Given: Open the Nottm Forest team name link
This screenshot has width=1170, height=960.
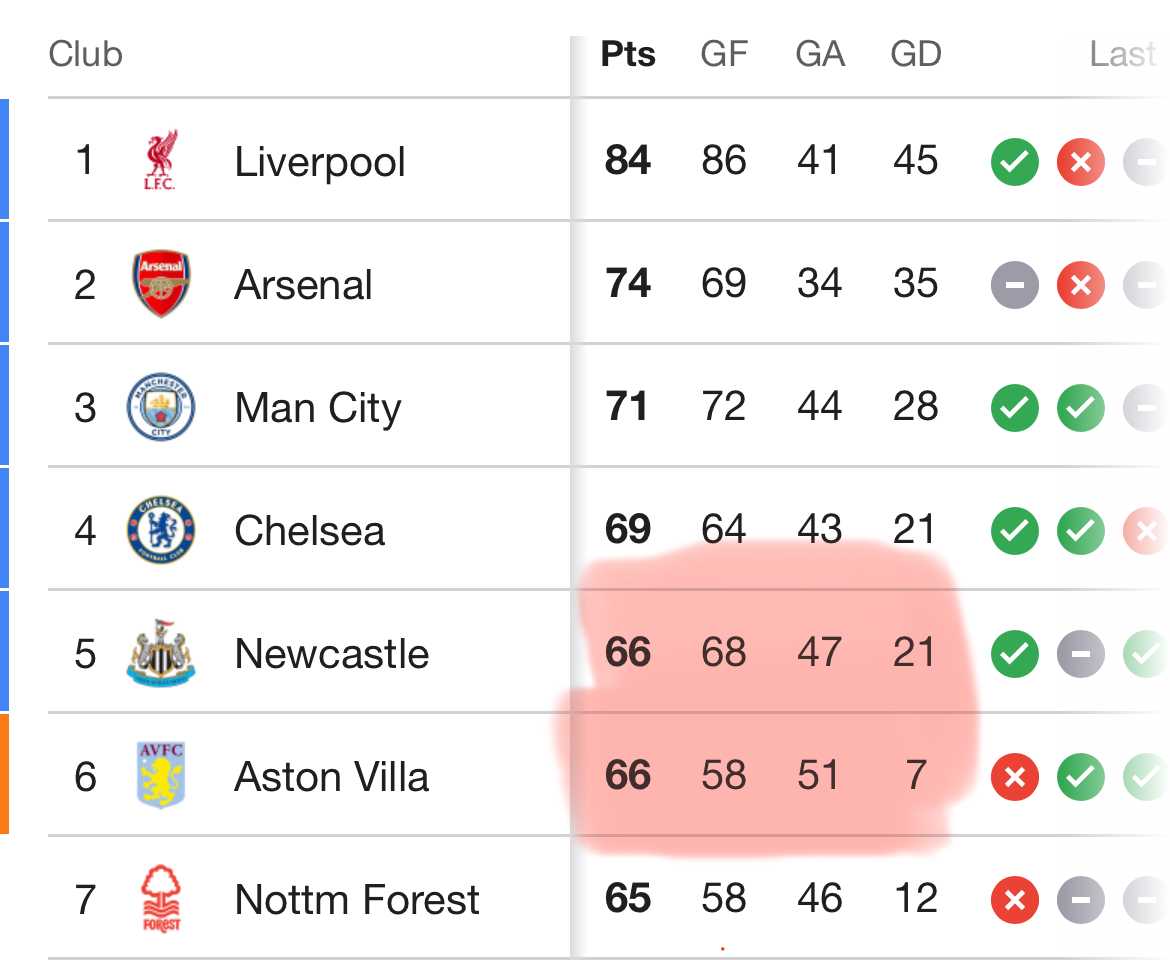Looking at the screenshot, I should 357,900.
